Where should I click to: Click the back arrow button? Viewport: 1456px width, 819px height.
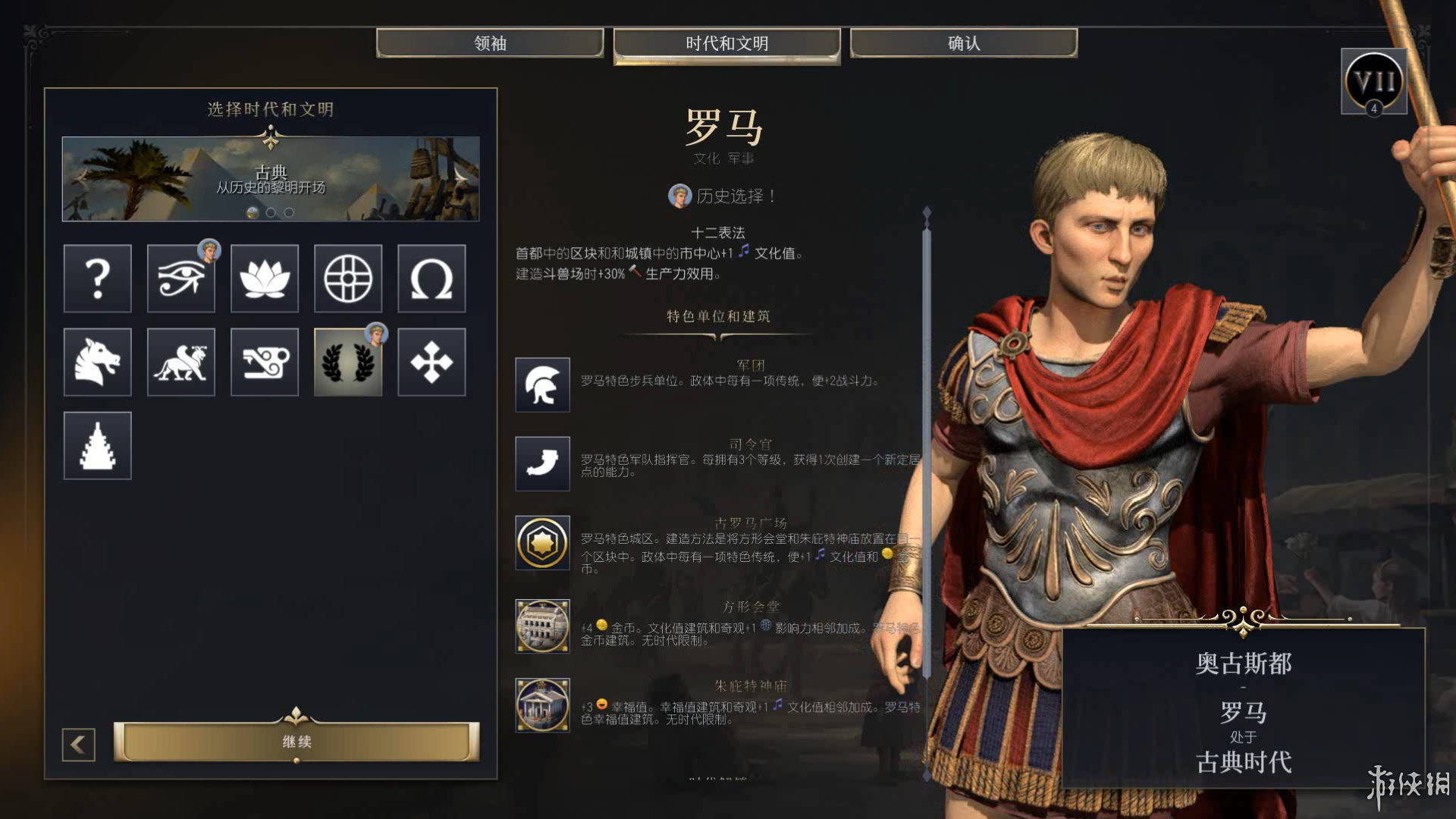(79, 745)
